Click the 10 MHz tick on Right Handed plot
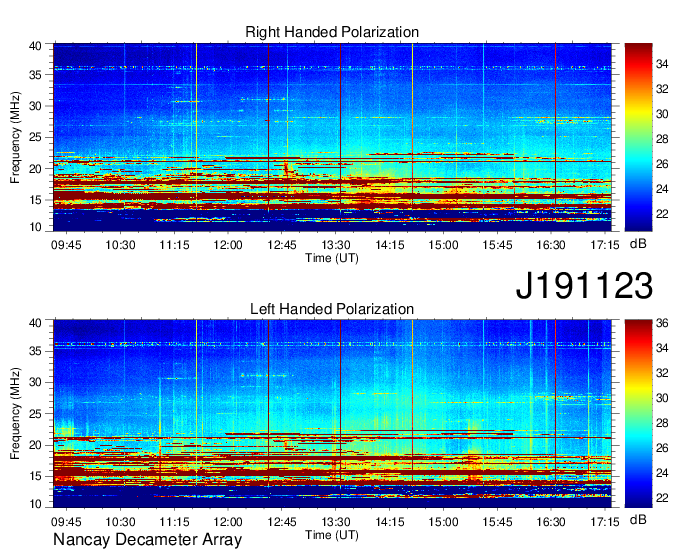 point(35,227)
